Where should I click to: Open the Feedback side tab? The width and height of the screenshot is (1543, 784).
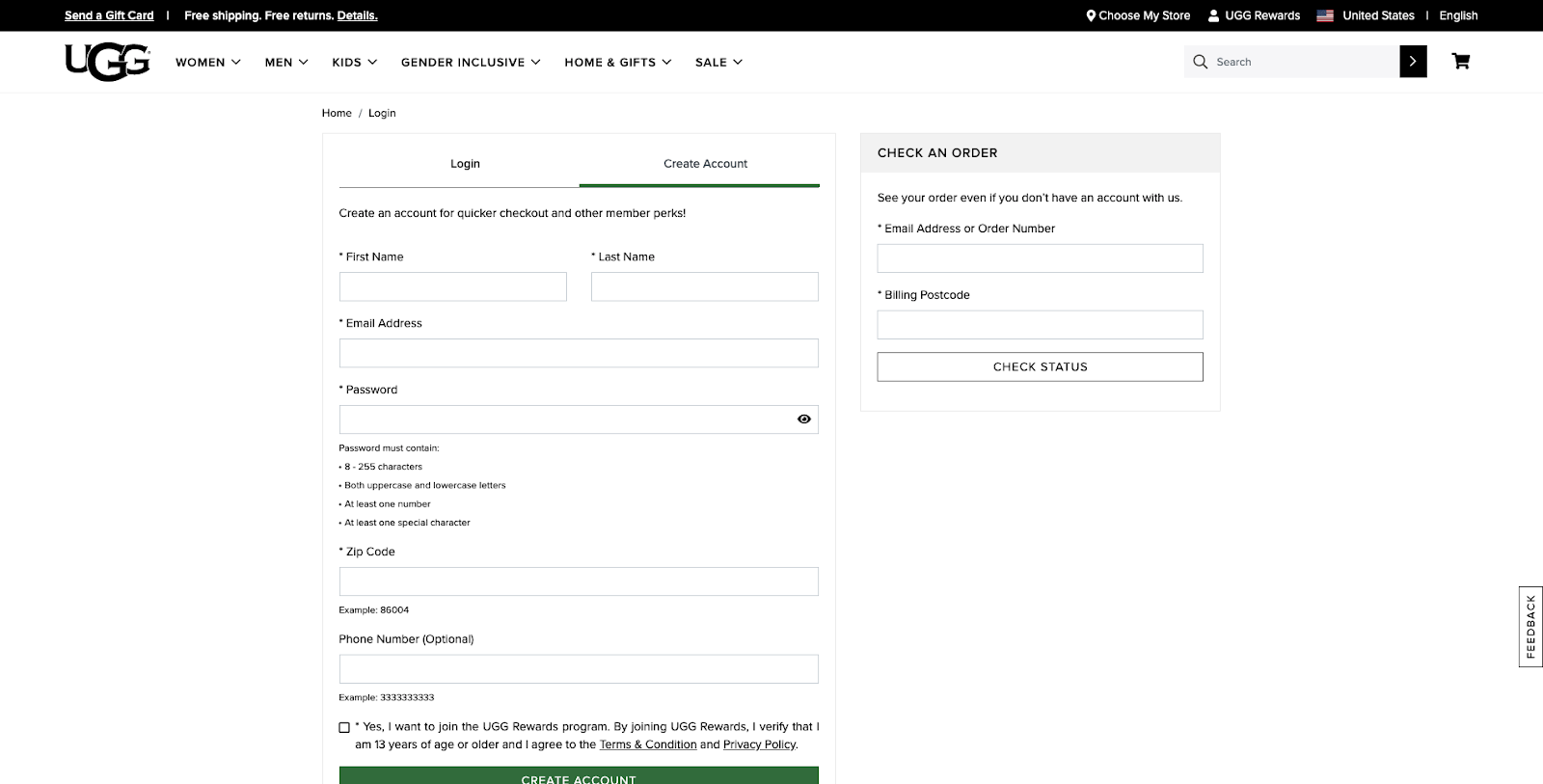1530,627
